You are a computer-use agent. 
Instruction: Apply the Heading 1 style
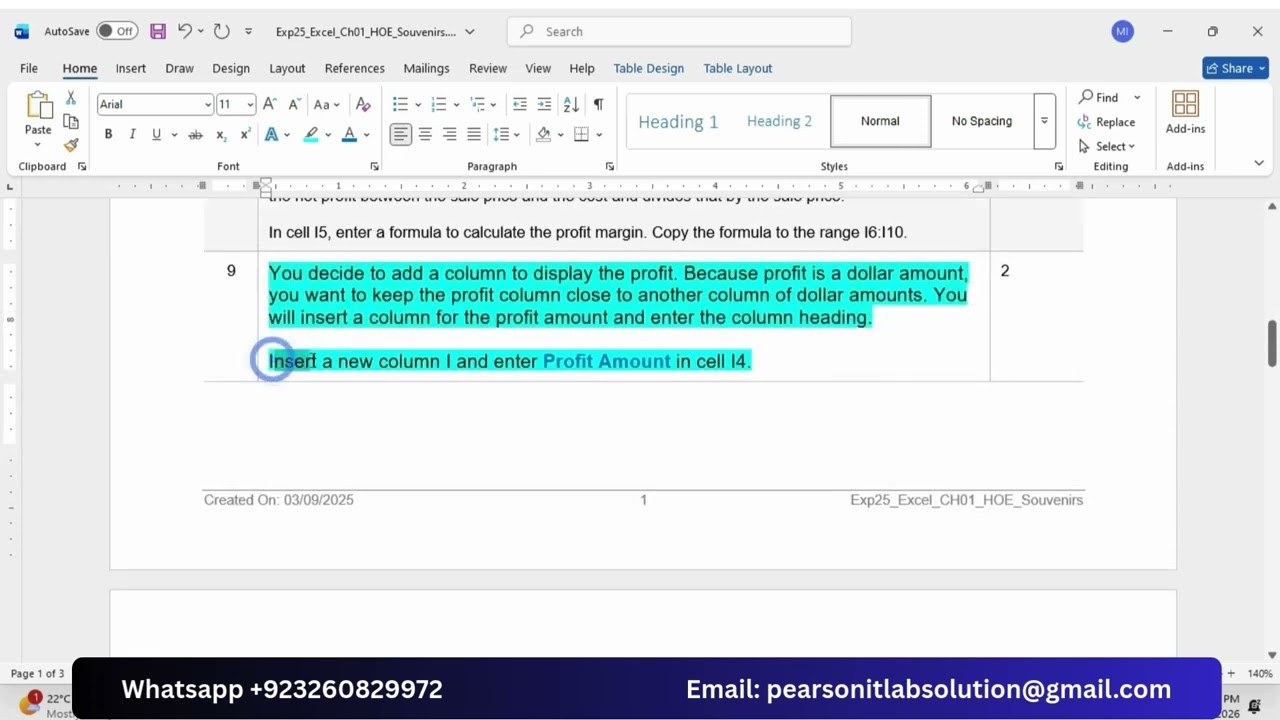point(678,121)
